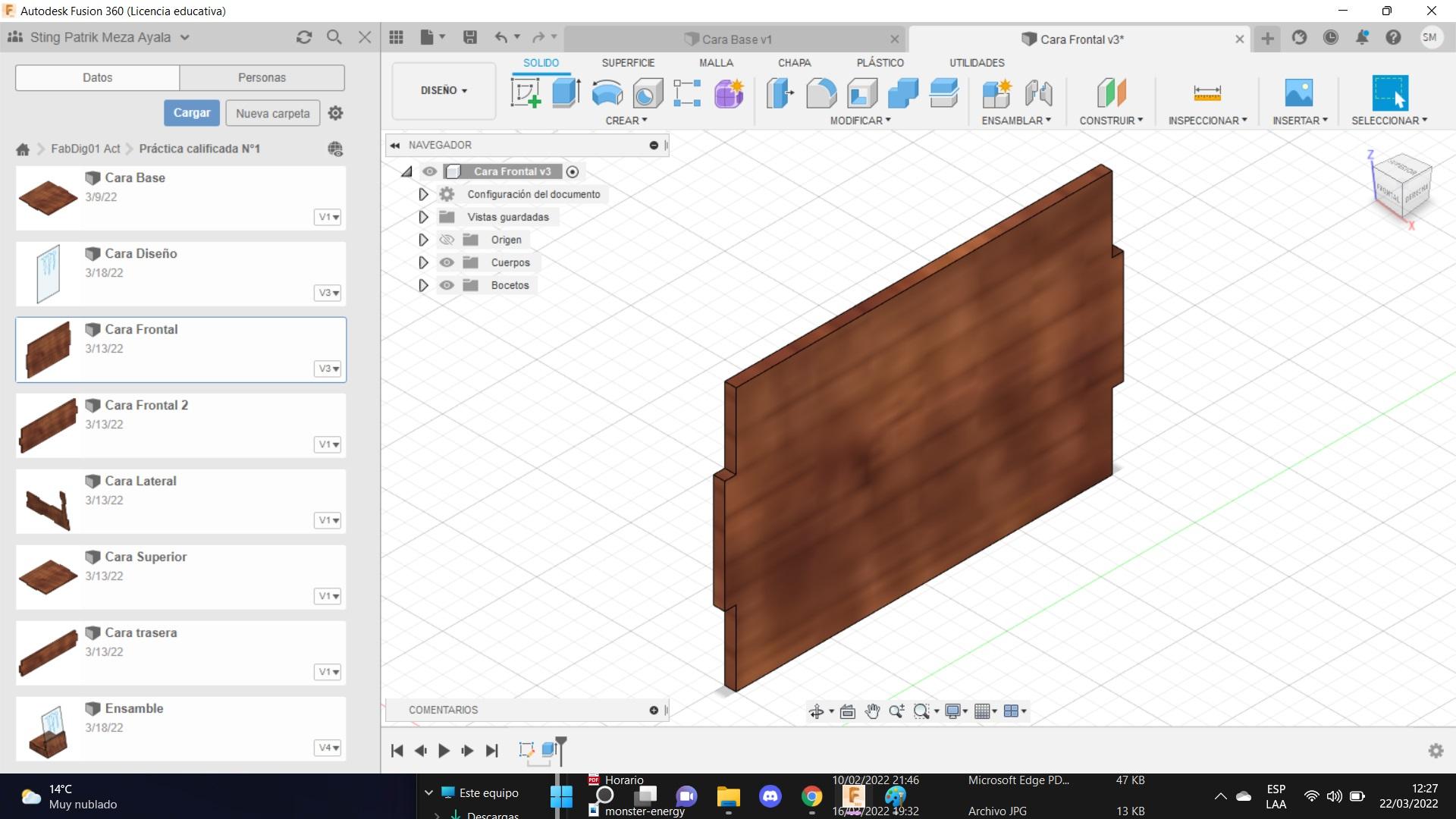
Task: Click the Nueva carpeta button
Action: [x=272, y=113]
